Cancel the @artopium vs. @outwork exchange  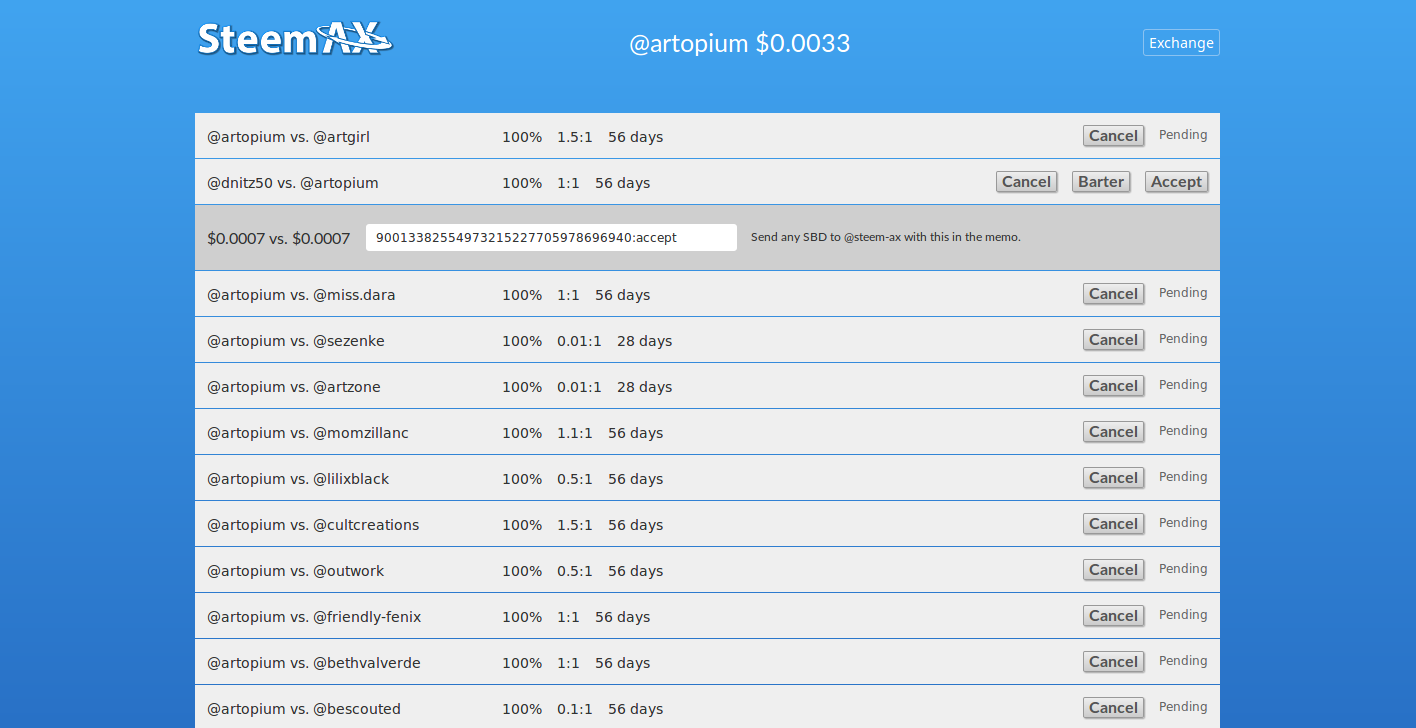pos(1114,570)
